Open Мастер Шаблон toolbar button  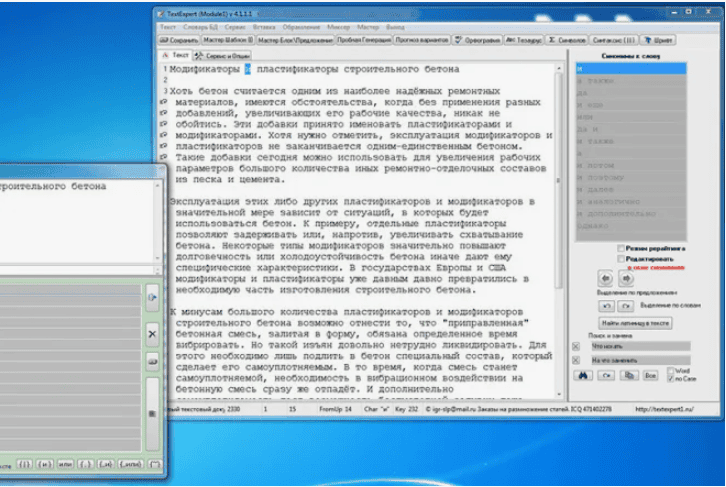228,40
